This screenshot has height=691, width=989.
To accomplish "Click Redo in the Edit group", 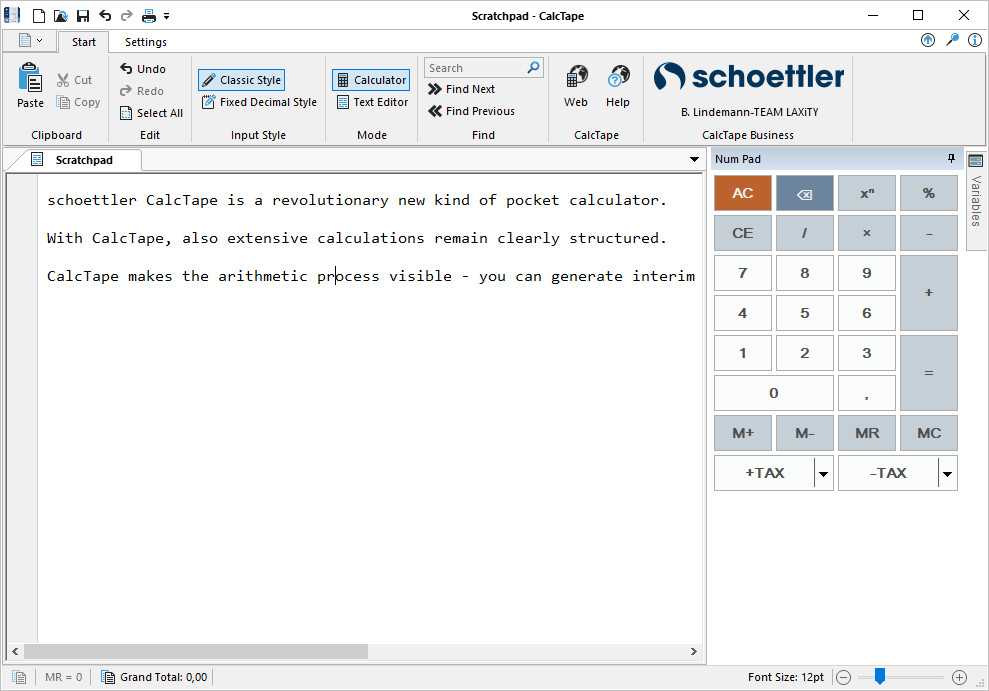I will (142, 91).
